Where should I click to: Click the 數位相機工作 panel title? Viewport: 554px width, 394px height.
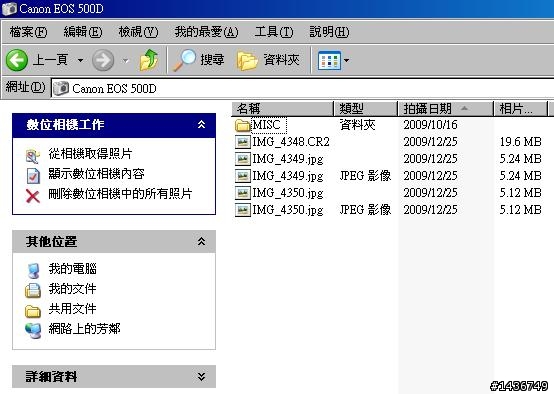point(65,124)
